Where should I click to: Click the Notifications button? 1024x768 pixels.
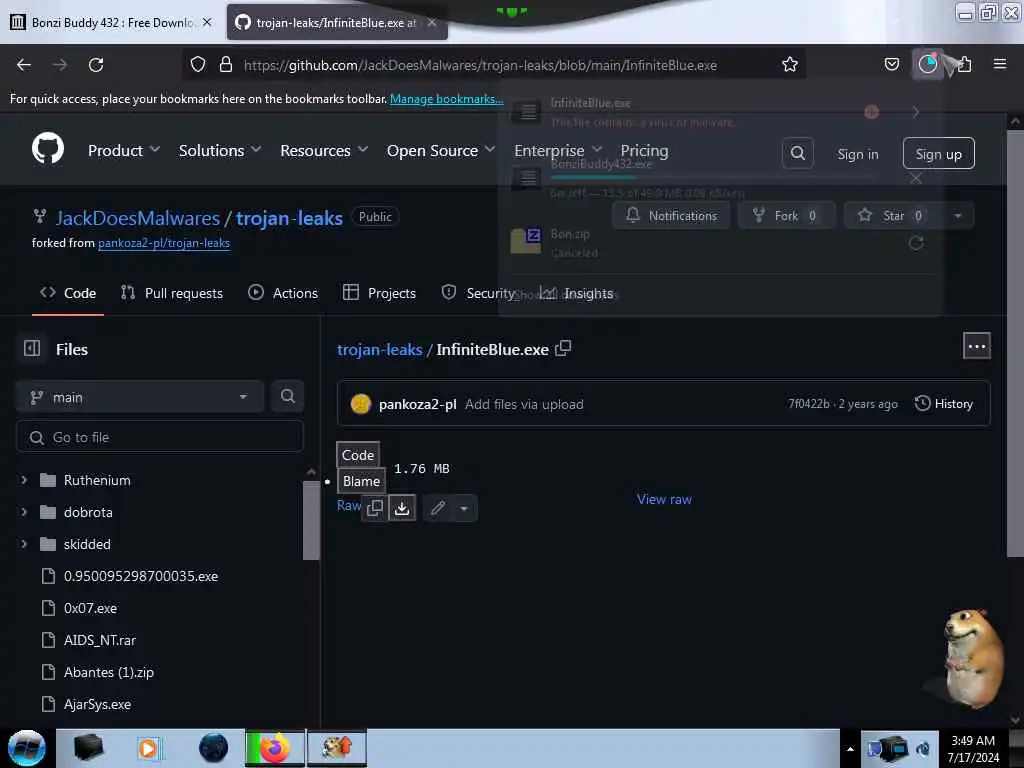pyautogui.click(x=671, y=216)
